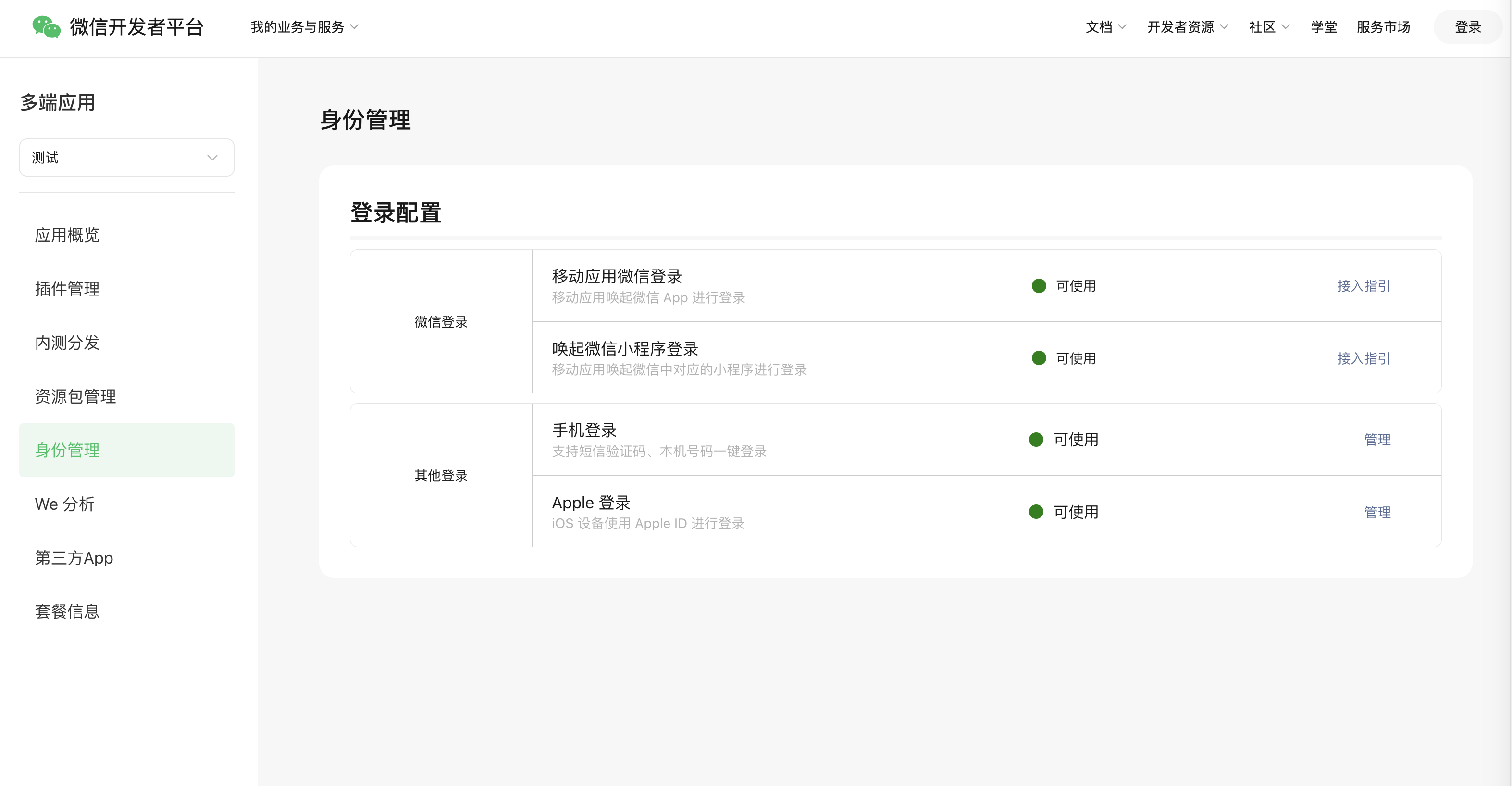The image size is (1512, 786).
Task: Click Apple 登录 row title
Action: tap(591, 503)
